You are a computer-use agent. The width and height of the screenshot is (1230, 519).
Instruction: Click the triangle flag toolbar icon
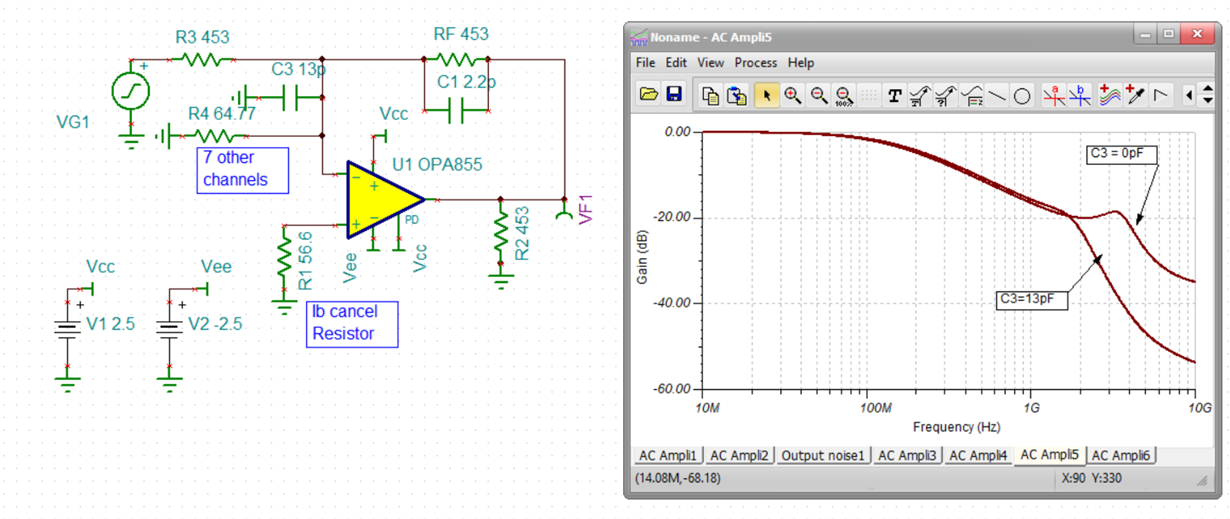click(1161, 95)
